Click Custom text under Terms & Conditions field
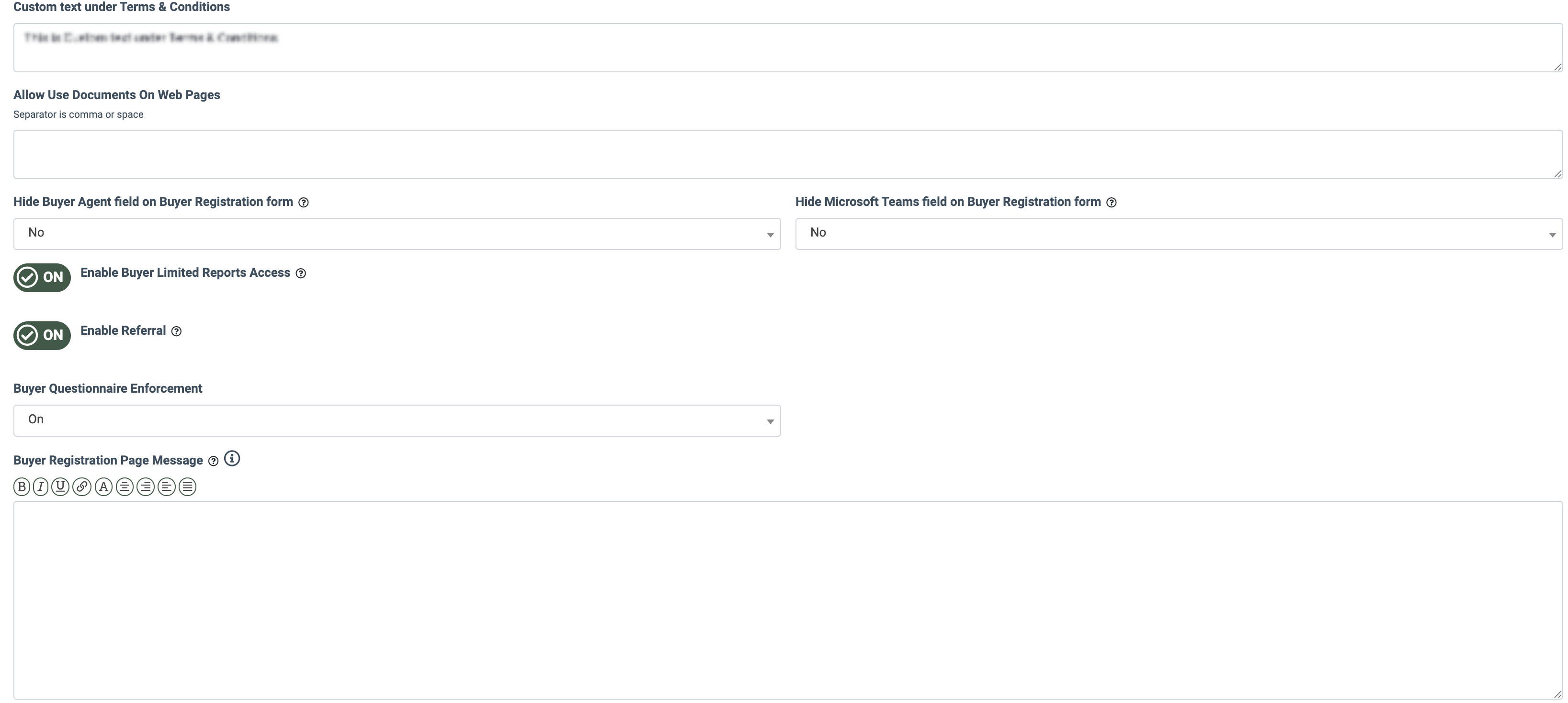Image resolution: width=1568 pixels, height=703 pixels. pos(788,47)
